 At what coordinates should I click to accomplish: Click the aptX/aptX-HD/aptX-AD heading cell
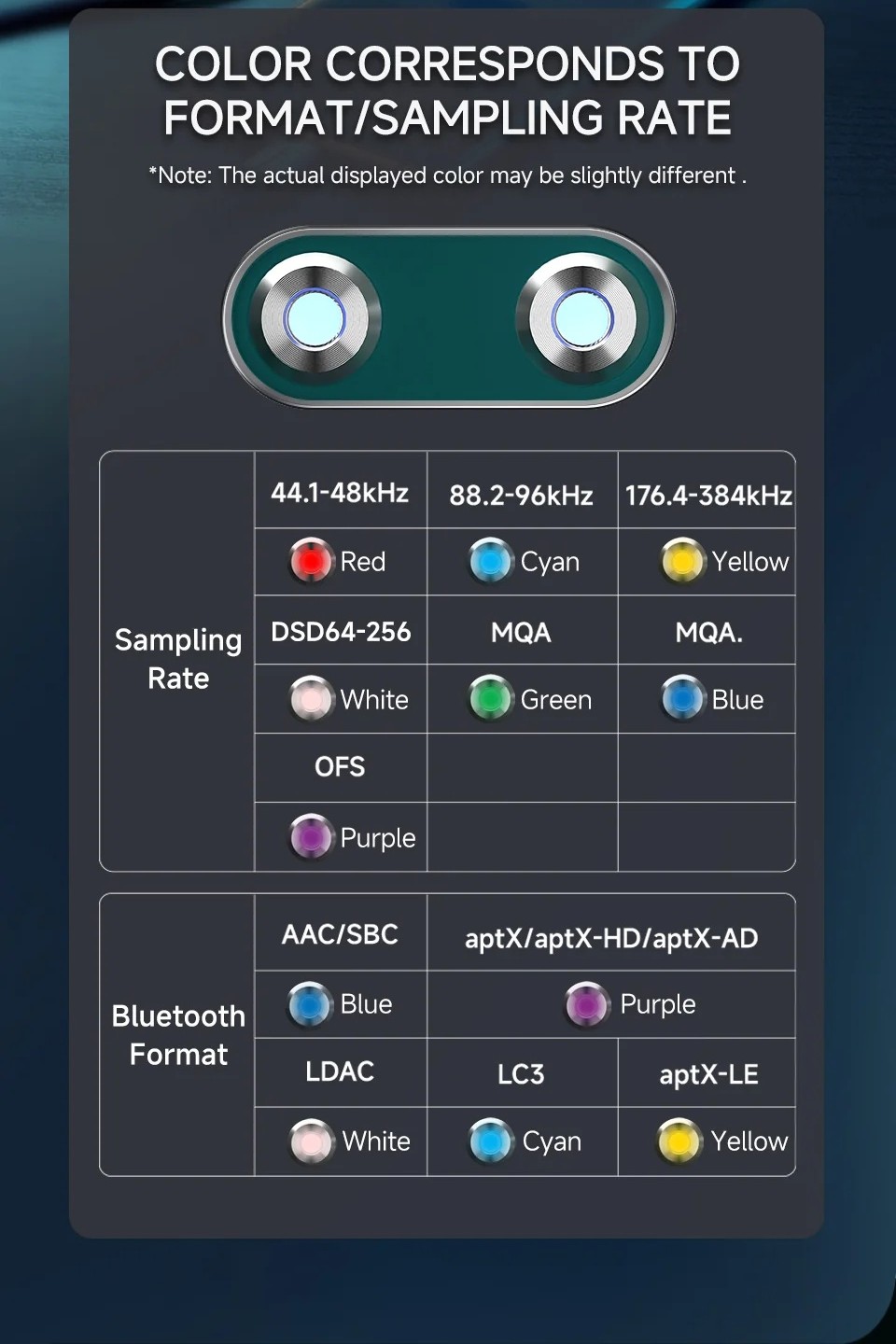click(611, 938)
